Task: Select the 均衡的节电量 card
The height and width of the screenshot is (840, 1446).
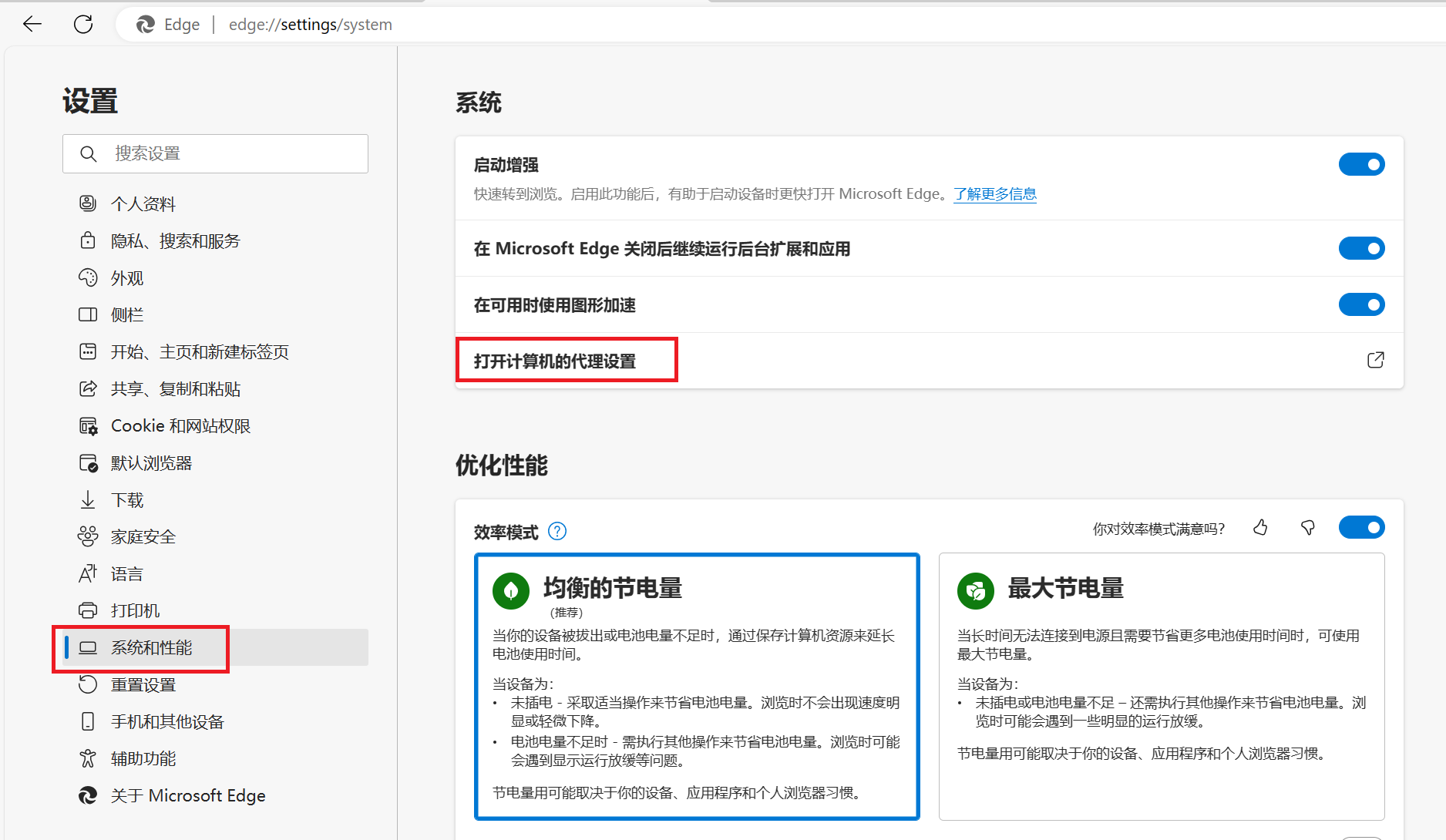Action: pyautogui.click(x=697, y=686)
